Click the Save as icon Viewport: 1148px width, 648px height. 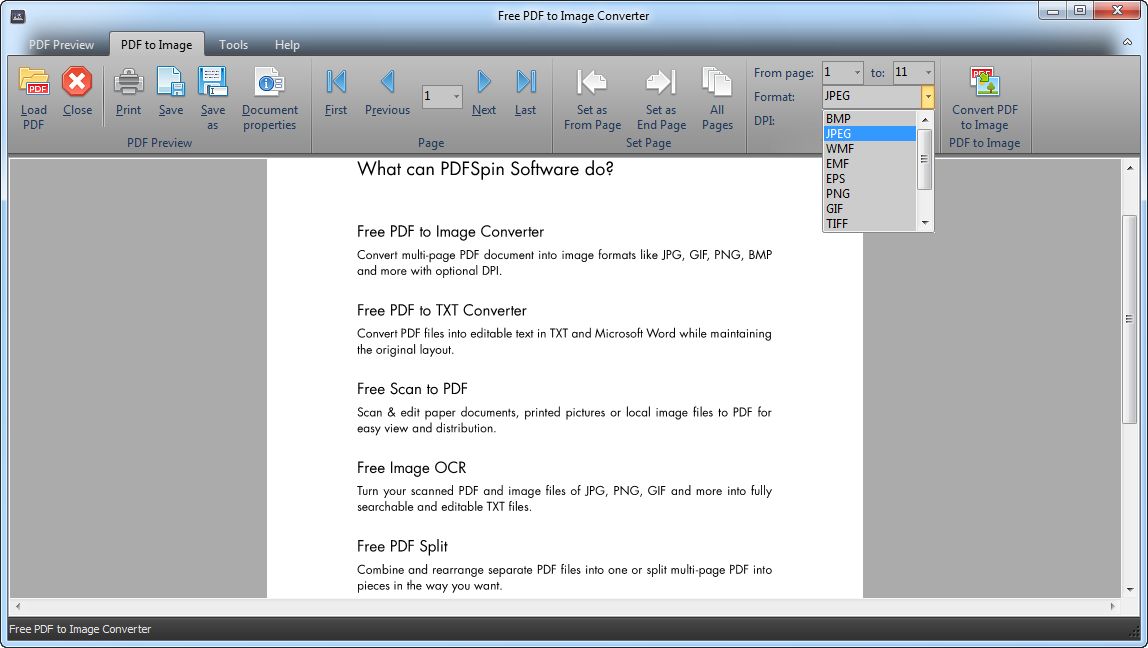tap(212, 81)
